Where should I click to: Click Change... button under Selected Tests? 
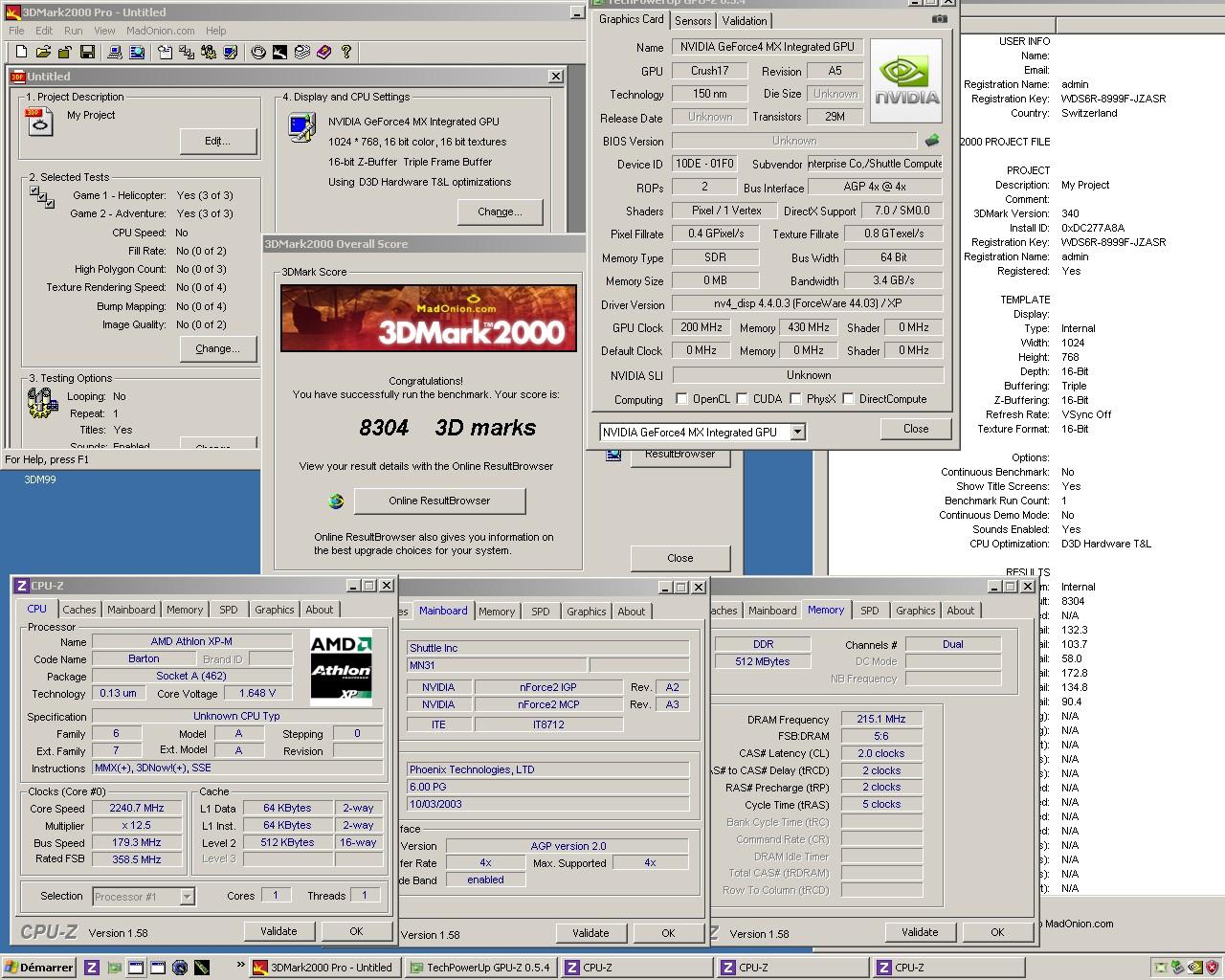218,349
